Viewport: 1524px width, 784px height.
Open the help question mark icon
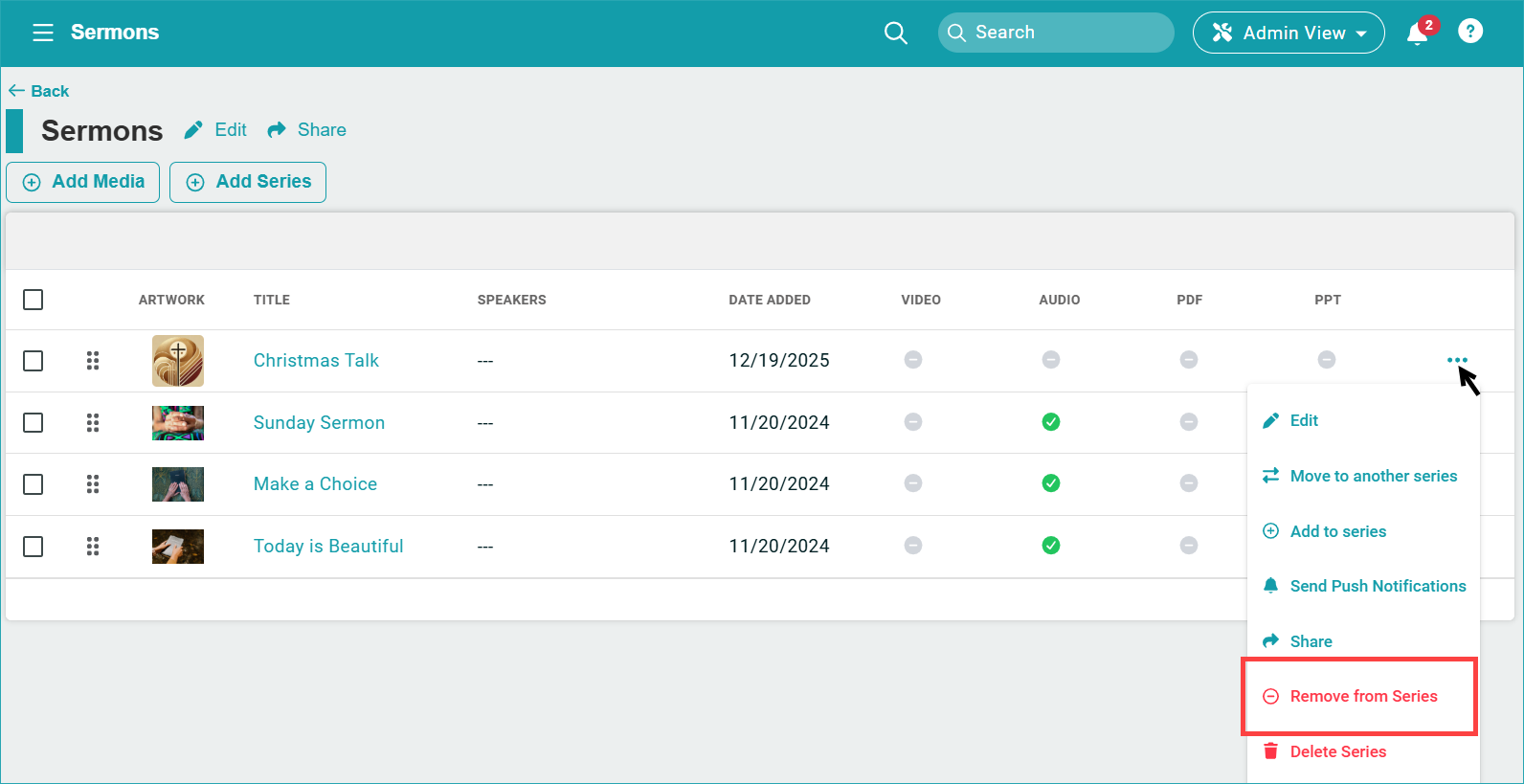pyautogui.click(x=1469, y=32)
